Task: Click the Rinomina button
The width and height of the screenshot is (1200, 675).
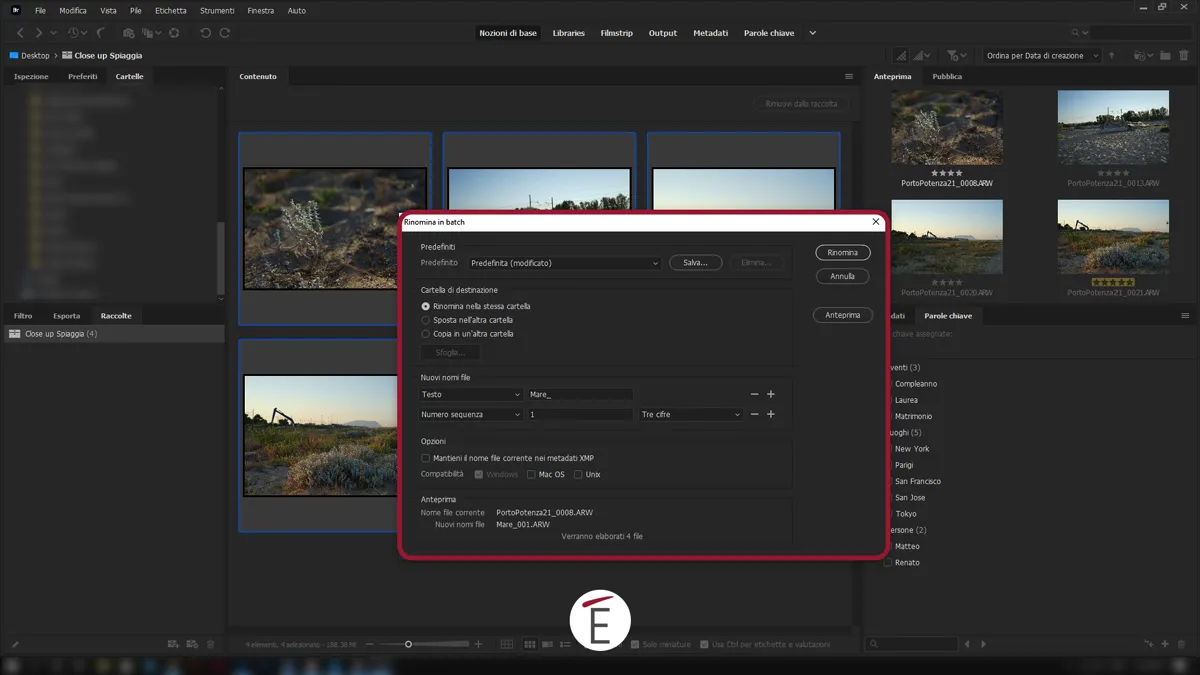Action: 841,252
